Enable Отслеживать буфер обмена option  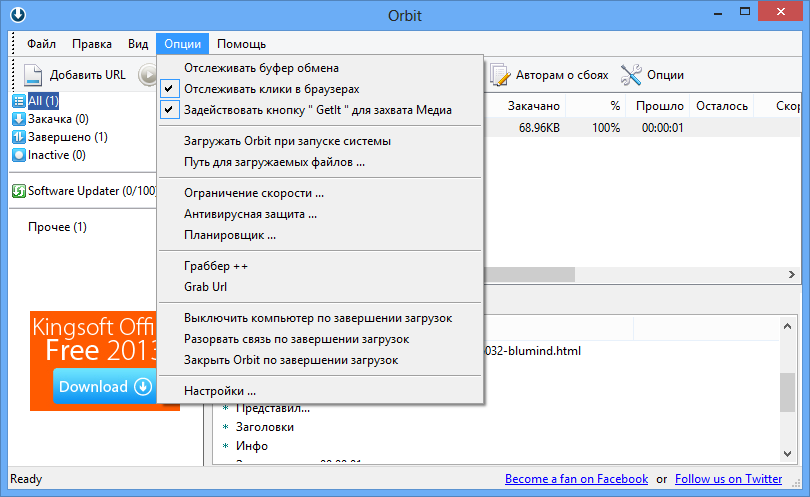tap(261, 68)
